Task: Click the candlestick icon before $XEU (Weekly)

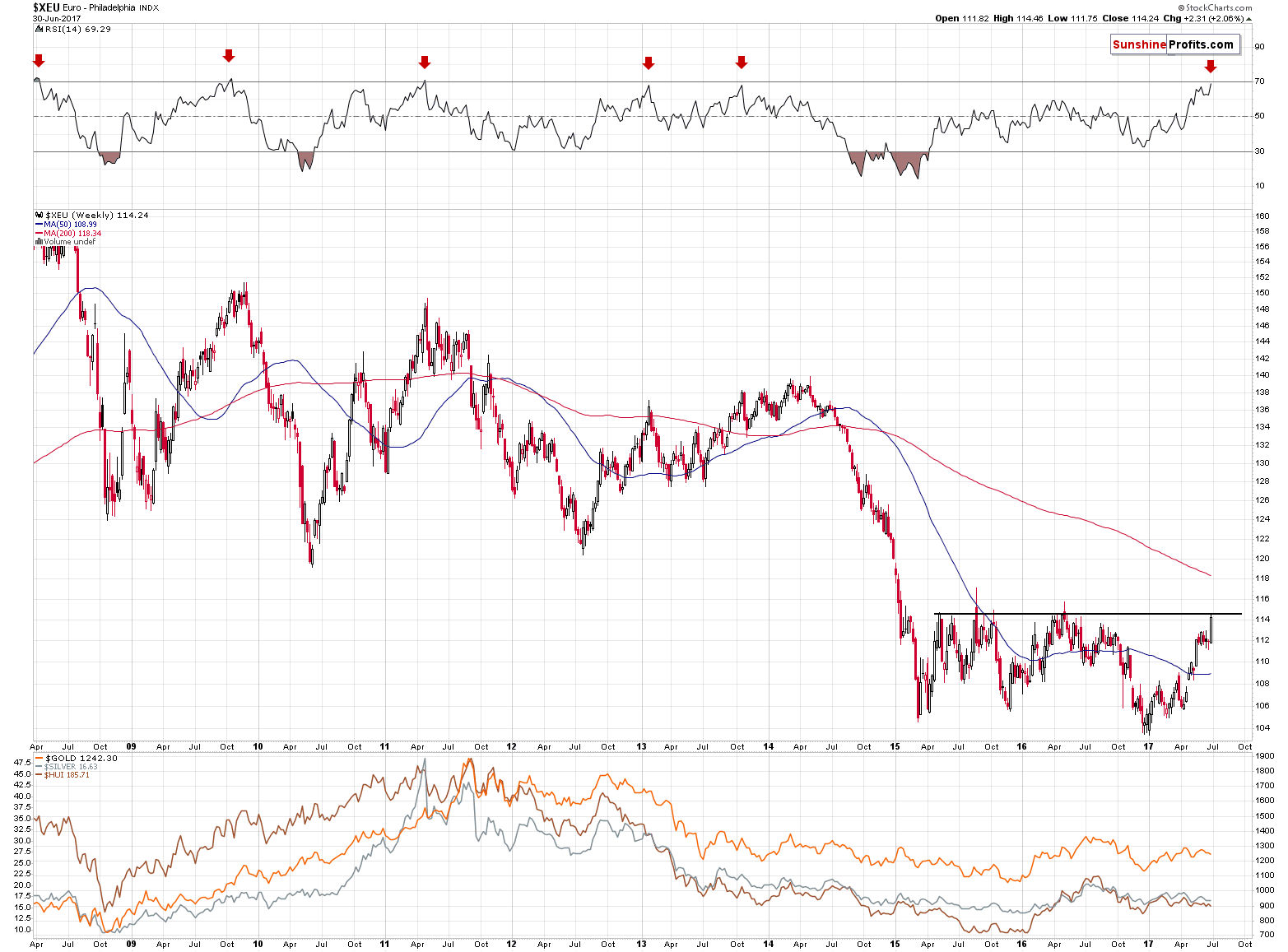Action: click(x=39, y=216)
